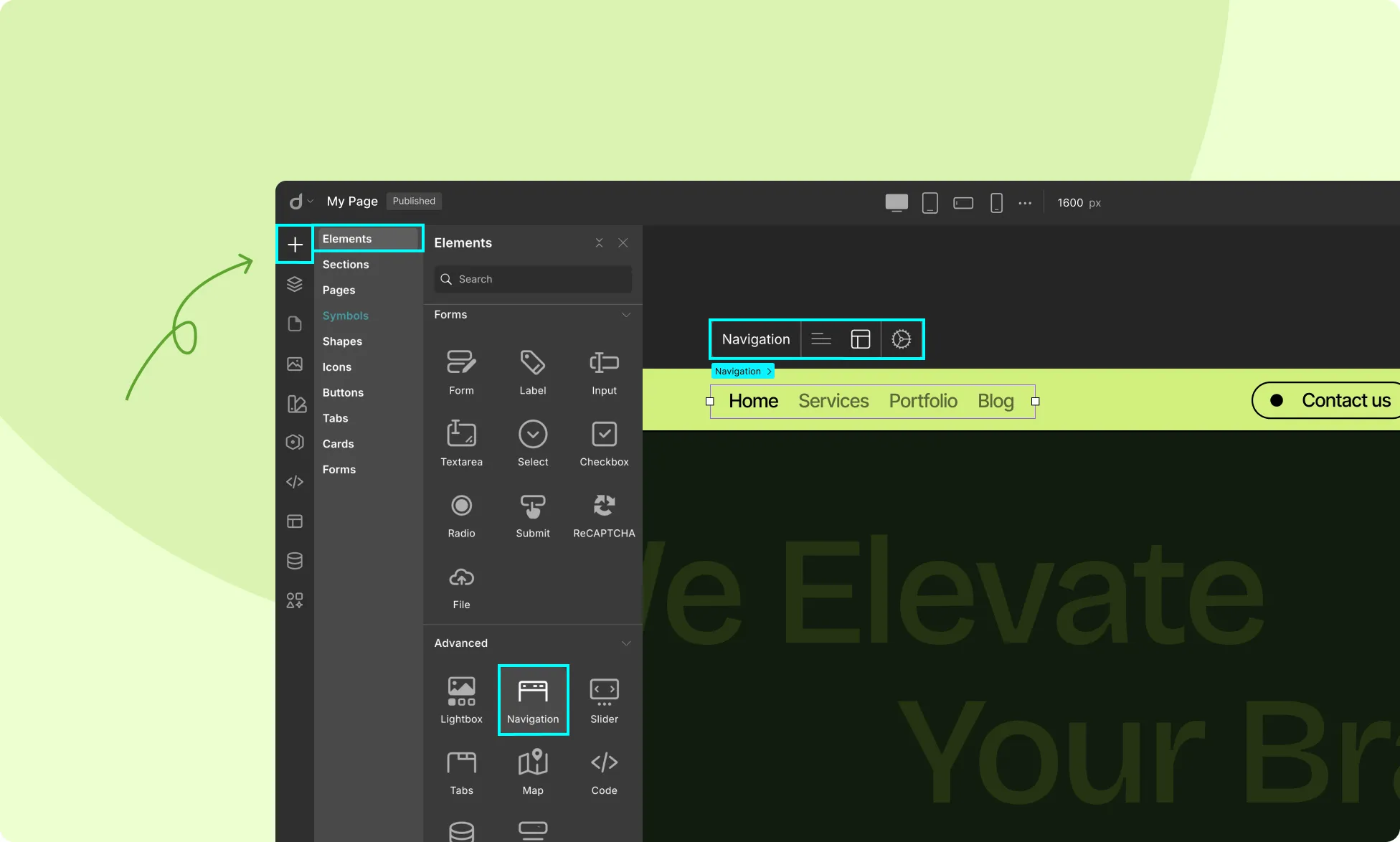The width and height of the screenshot is (1400, 842).
Task: Add the Submit element
Action: click(x=533, y=515)
